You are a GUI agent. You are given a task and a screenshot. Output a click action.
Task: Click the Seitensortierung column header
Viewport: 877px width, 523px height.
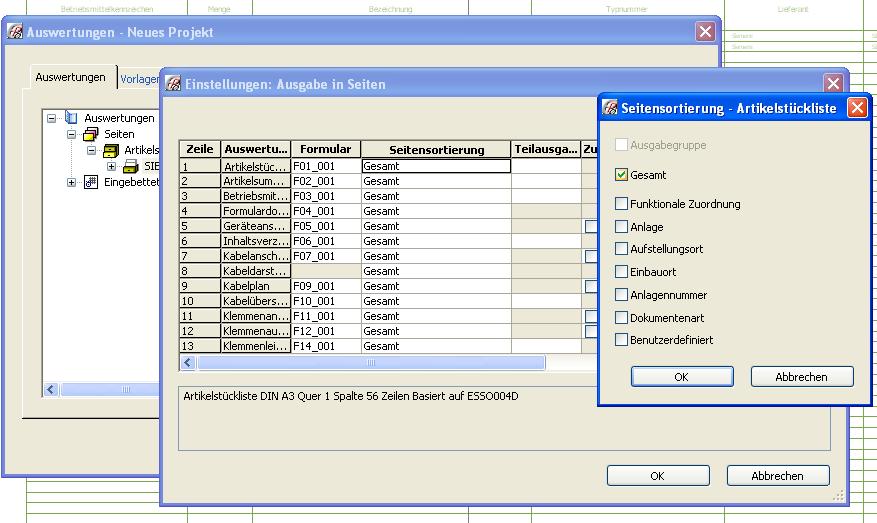[436, 149]
